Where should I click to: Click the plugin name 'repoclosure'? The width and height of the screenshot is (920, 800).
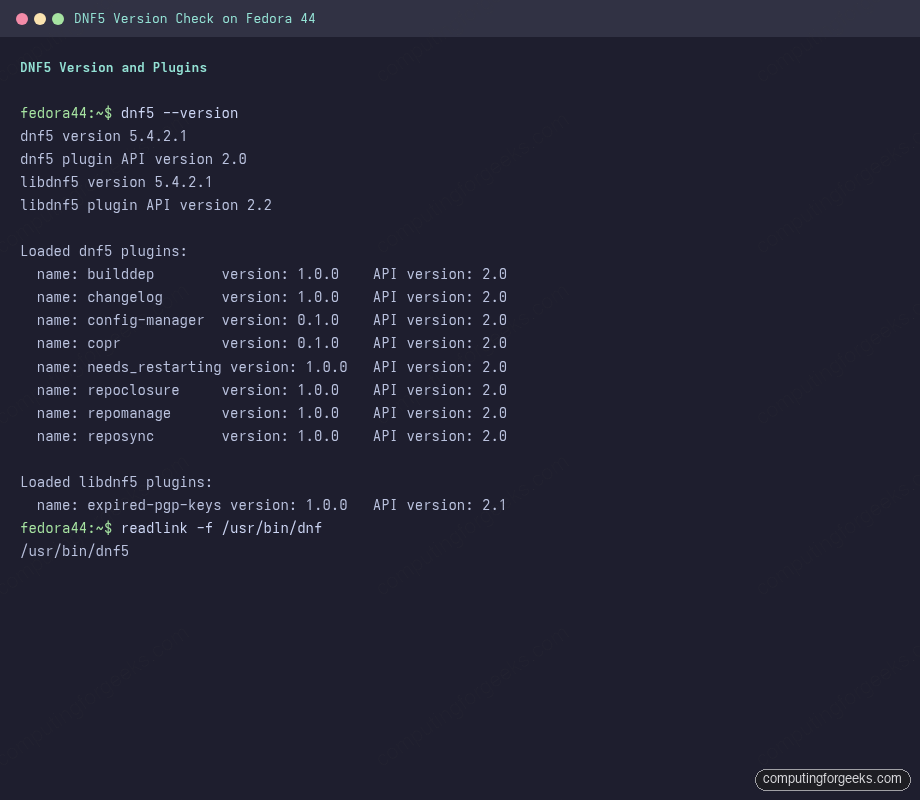pos(133,390)
